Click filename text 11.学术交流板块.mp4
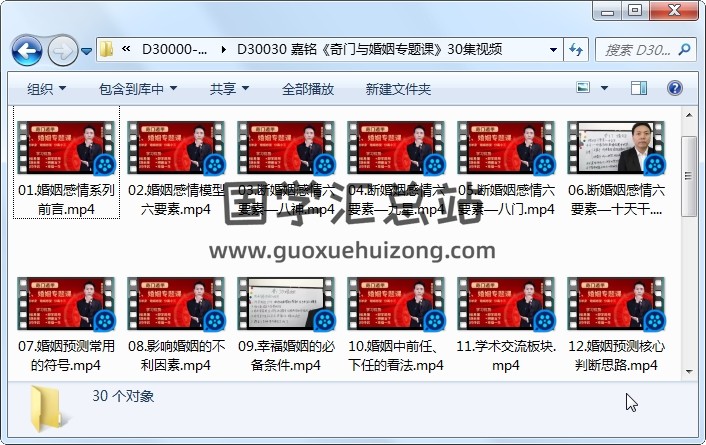 coord(506,355)
